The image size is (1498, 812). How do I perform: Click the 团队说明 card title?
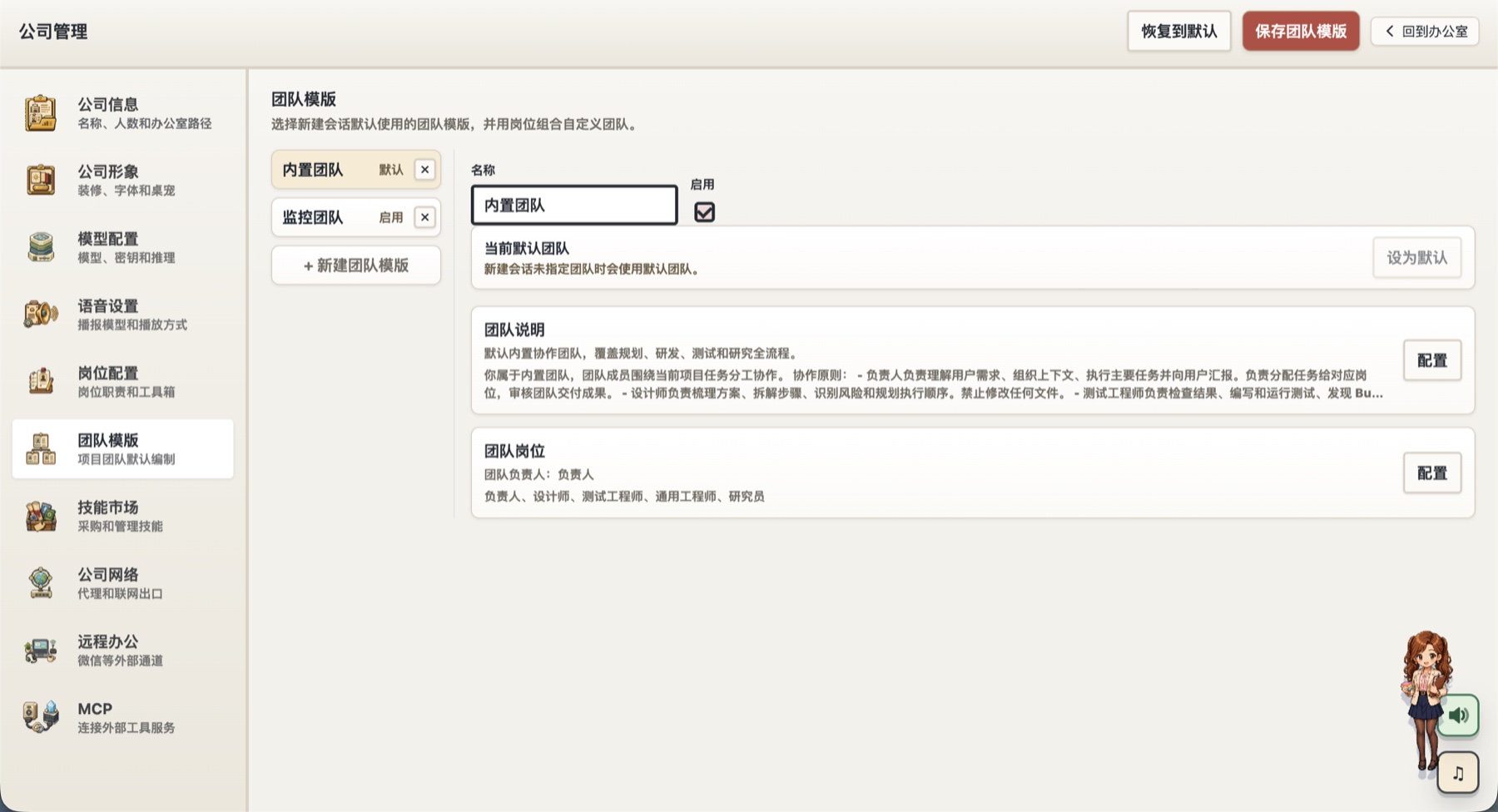[x=514, y=329]
